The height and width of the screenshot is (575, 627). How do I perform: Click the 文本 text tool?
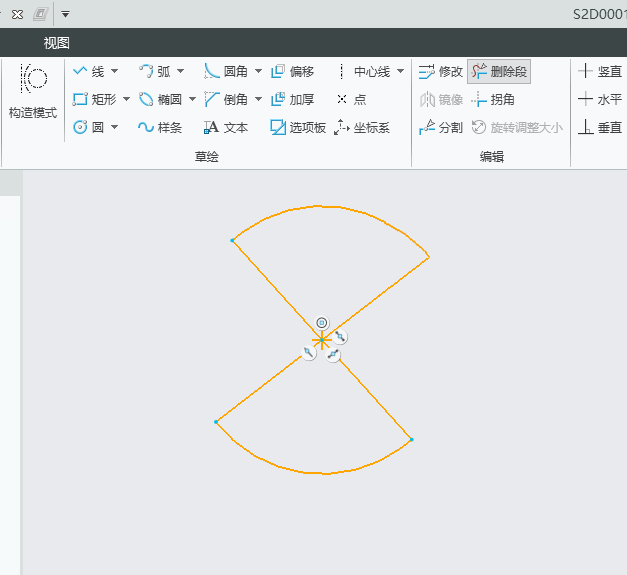point(226,127)
